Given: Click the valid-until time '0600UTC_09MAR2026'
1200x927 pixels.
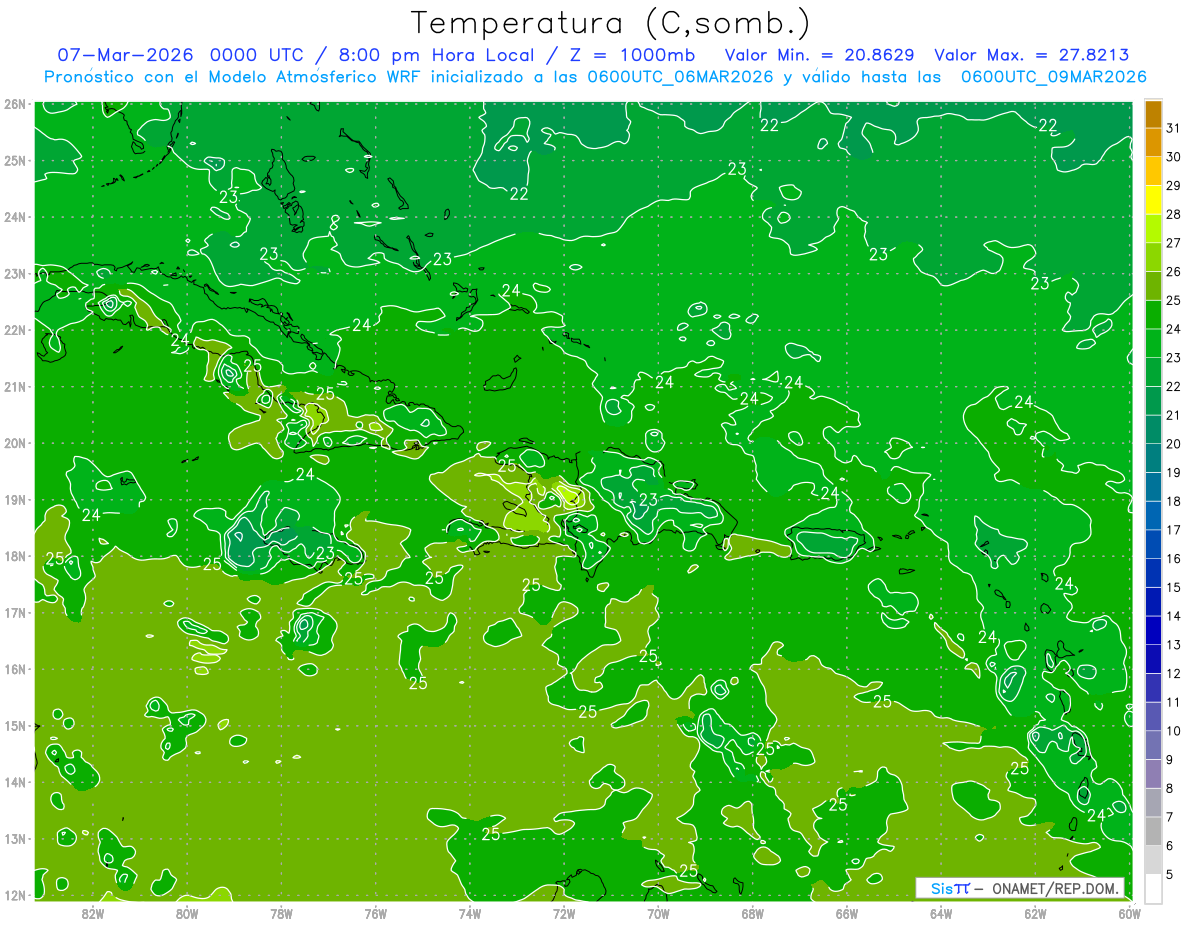Looking at the screenshot, I should pos(1053,77).
